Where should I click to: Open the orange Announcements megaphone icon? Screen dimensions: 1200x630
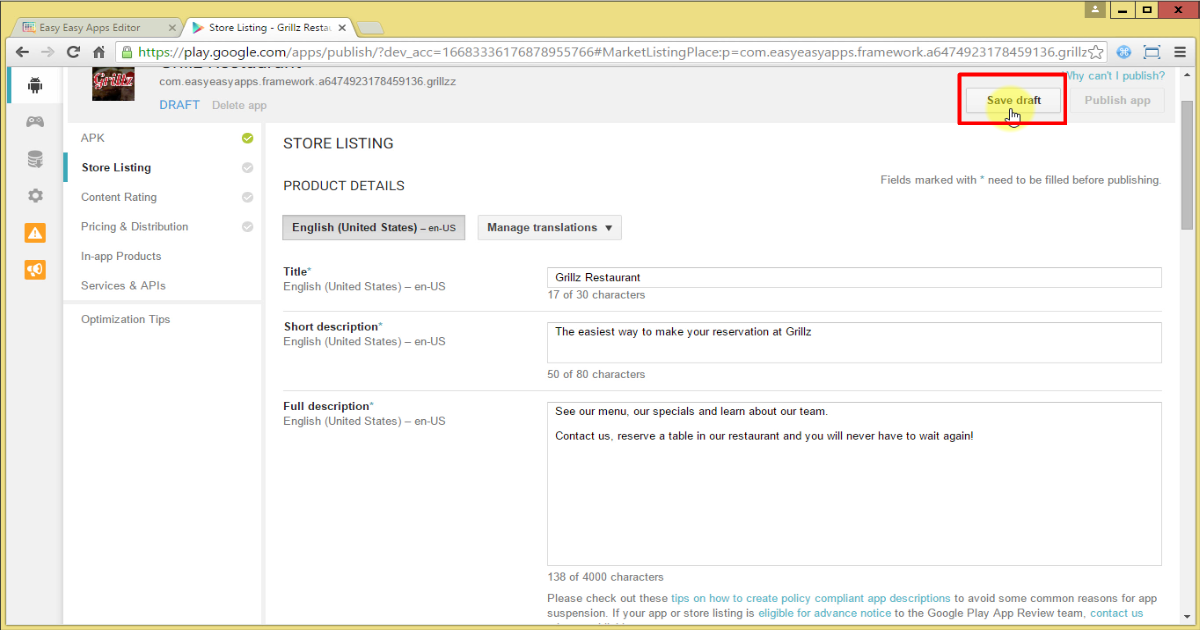(x=35, y=269)
